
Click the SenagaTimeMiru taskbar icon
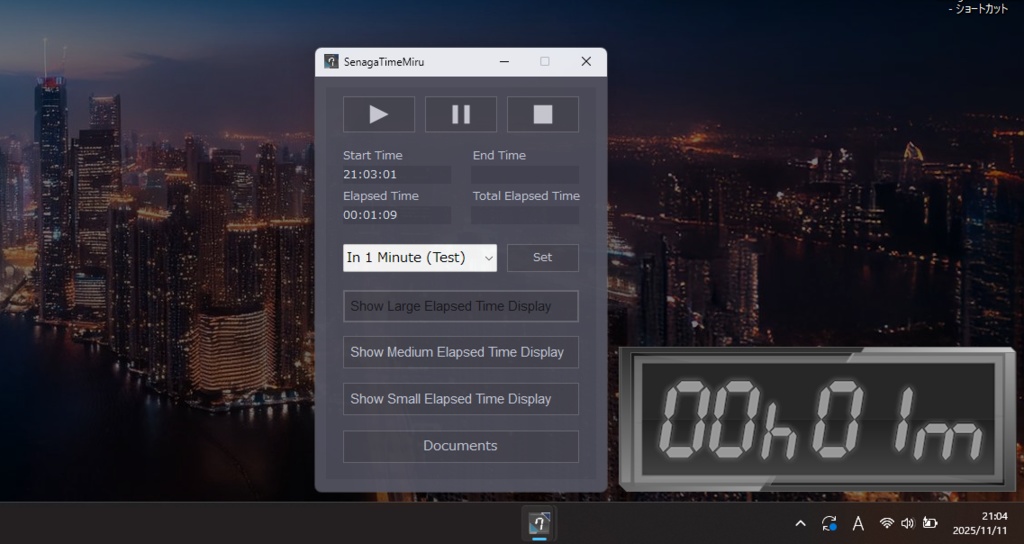(x=539, y=523)
